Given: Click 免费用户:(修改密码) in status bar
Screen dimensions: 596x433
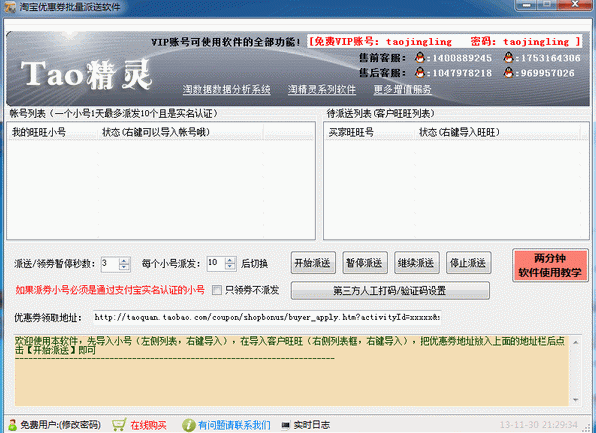Looking at the screenshot, I should pos(60,425).
